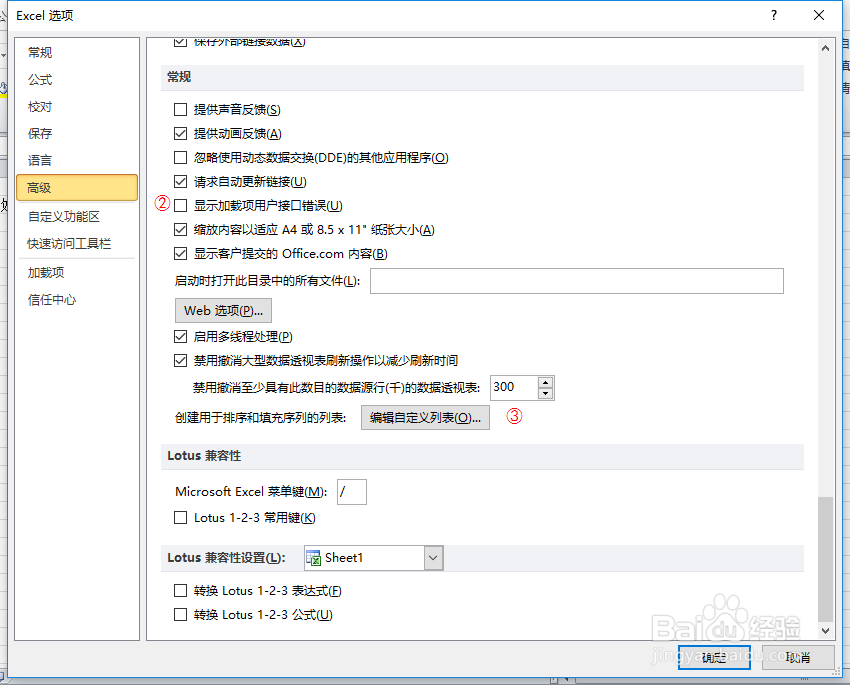Disable the 提供动画反馈 option
Viewport: 850px width, 685px height.
pos(180,134)
